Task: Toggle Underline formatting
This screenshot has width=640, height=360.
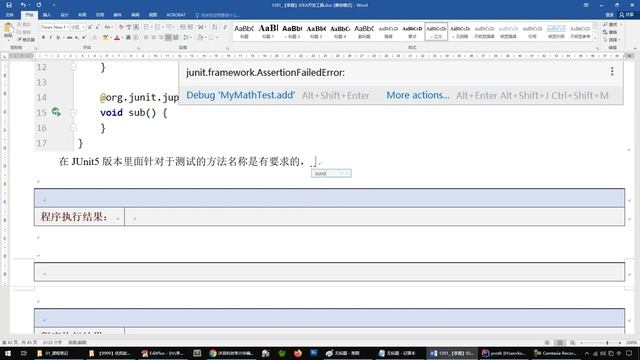Action: tap(58, 38)
